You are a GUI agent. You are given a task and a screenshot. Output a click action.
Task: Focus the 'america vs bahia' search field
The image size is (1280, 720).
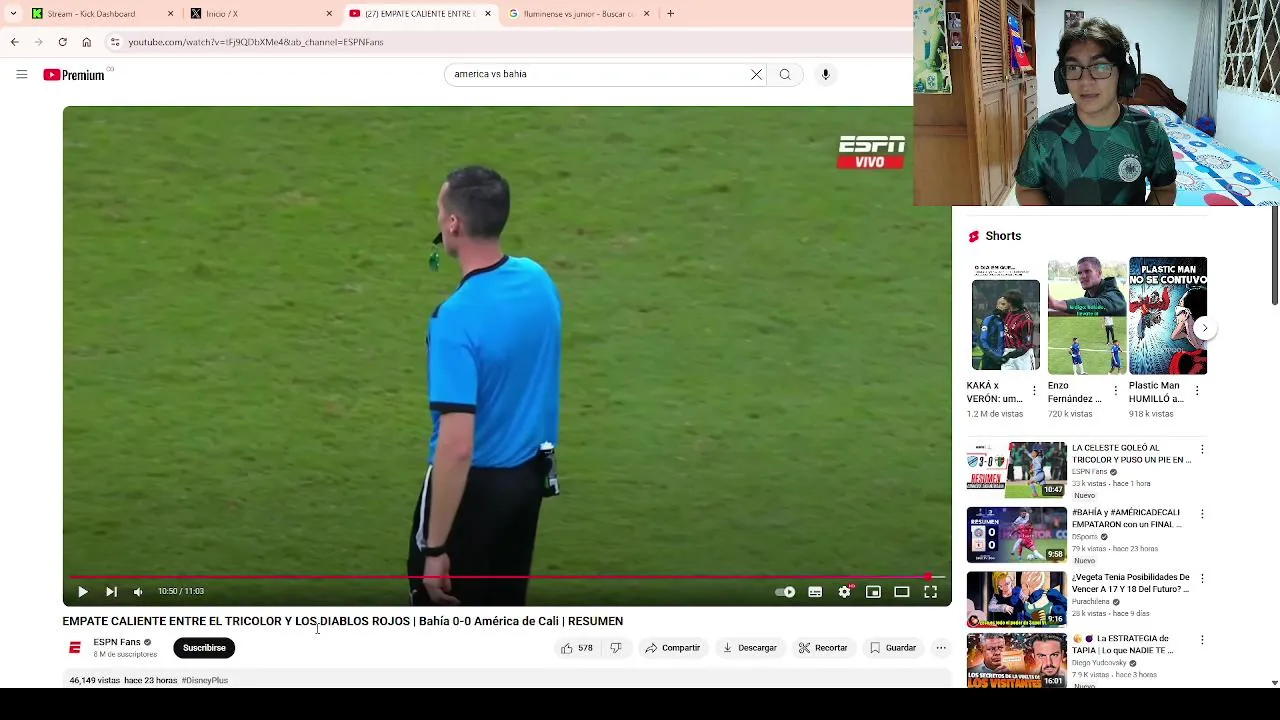597,74
